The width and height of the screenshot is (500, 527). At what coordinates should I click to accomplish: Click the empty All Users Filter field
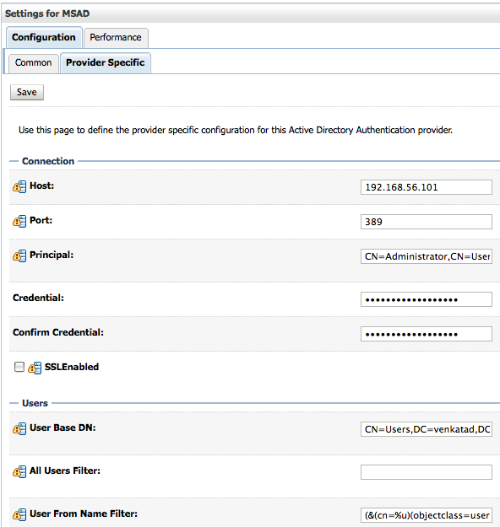426,472
